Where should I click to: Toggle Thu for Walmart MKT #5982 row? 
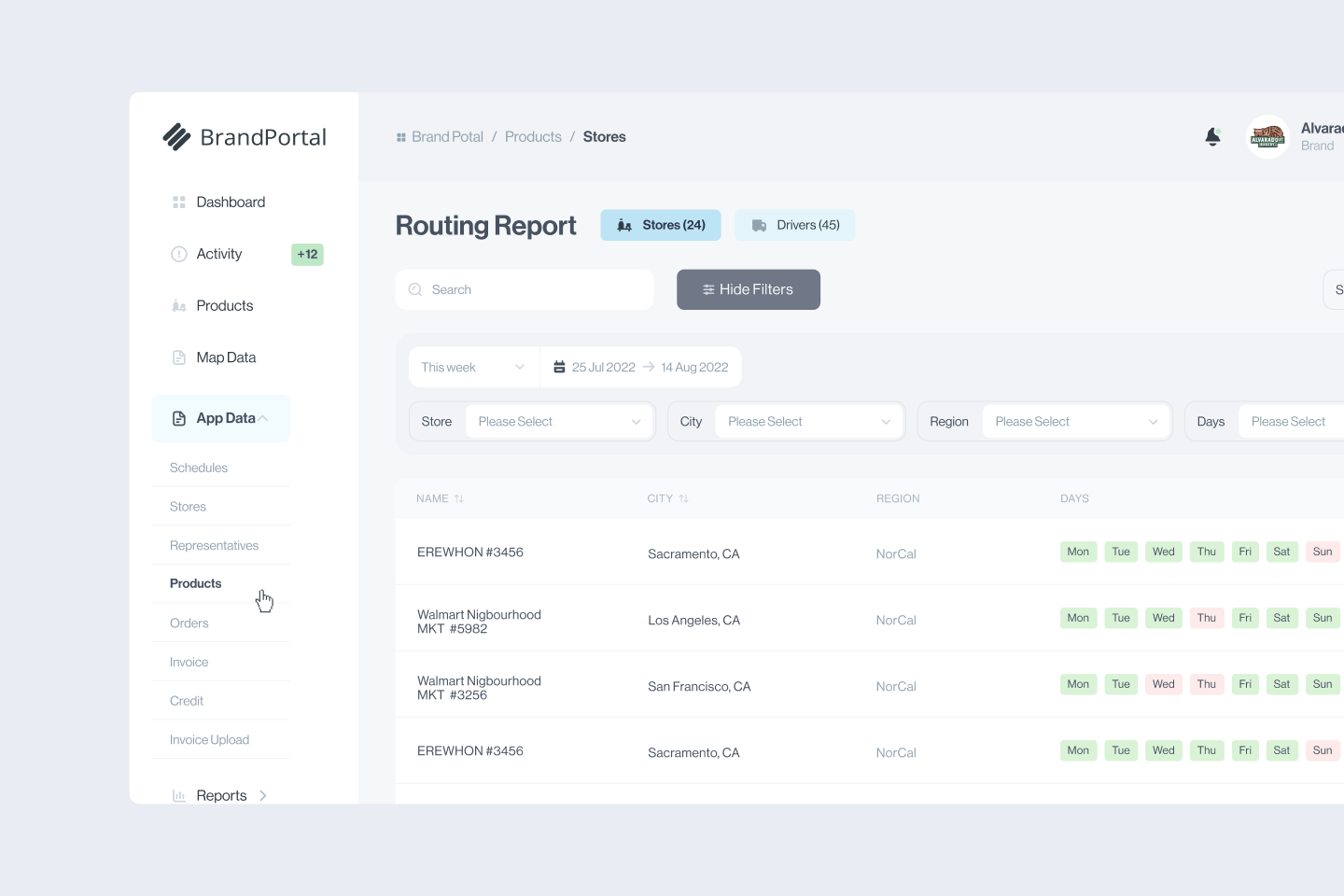click(1207, 618)
